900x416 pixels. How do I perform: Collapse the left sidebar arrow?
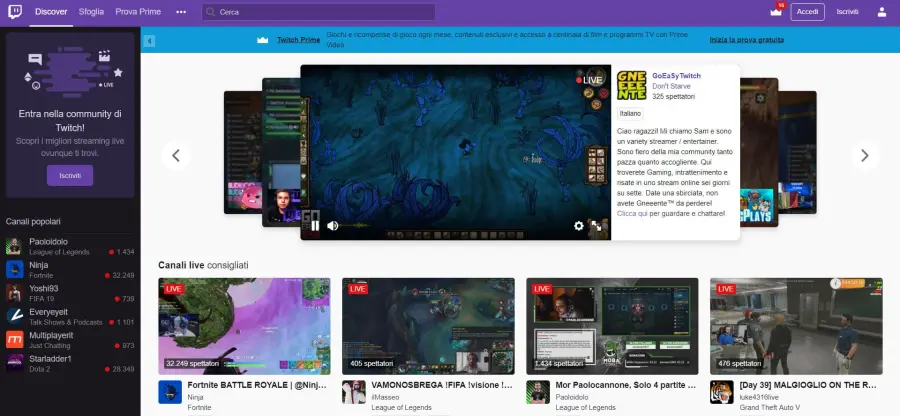point(149,40)
